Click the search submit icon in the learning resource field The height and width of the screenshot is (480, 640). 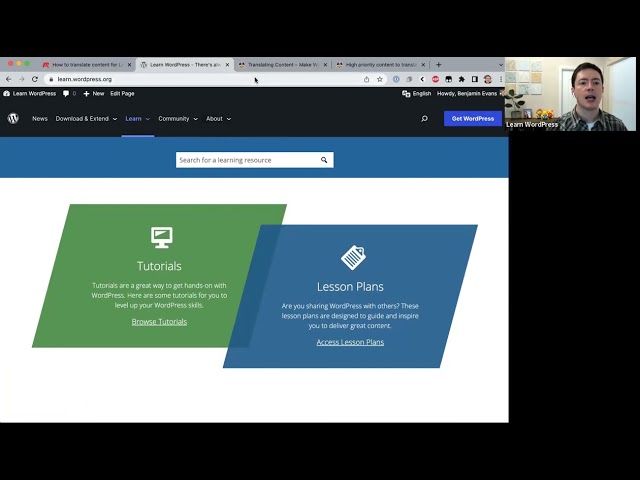324,160
